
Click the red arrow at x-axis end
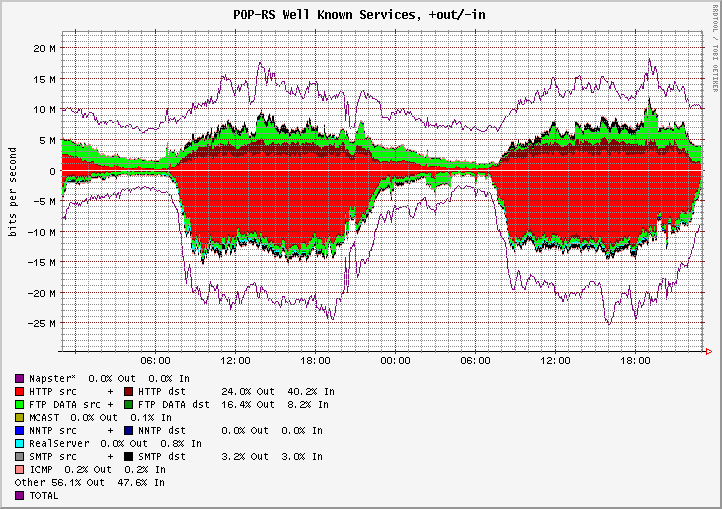tap(709, 351)
